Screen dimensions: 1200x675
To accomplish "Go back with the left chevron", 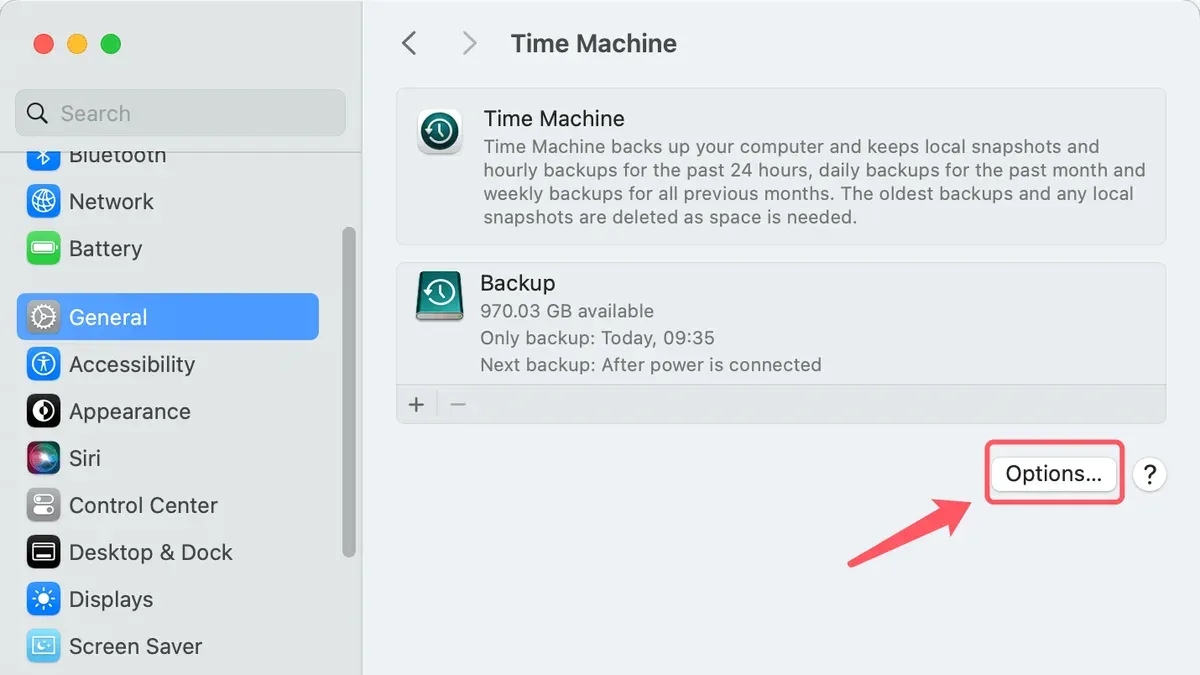I will [x=408, y=43].
